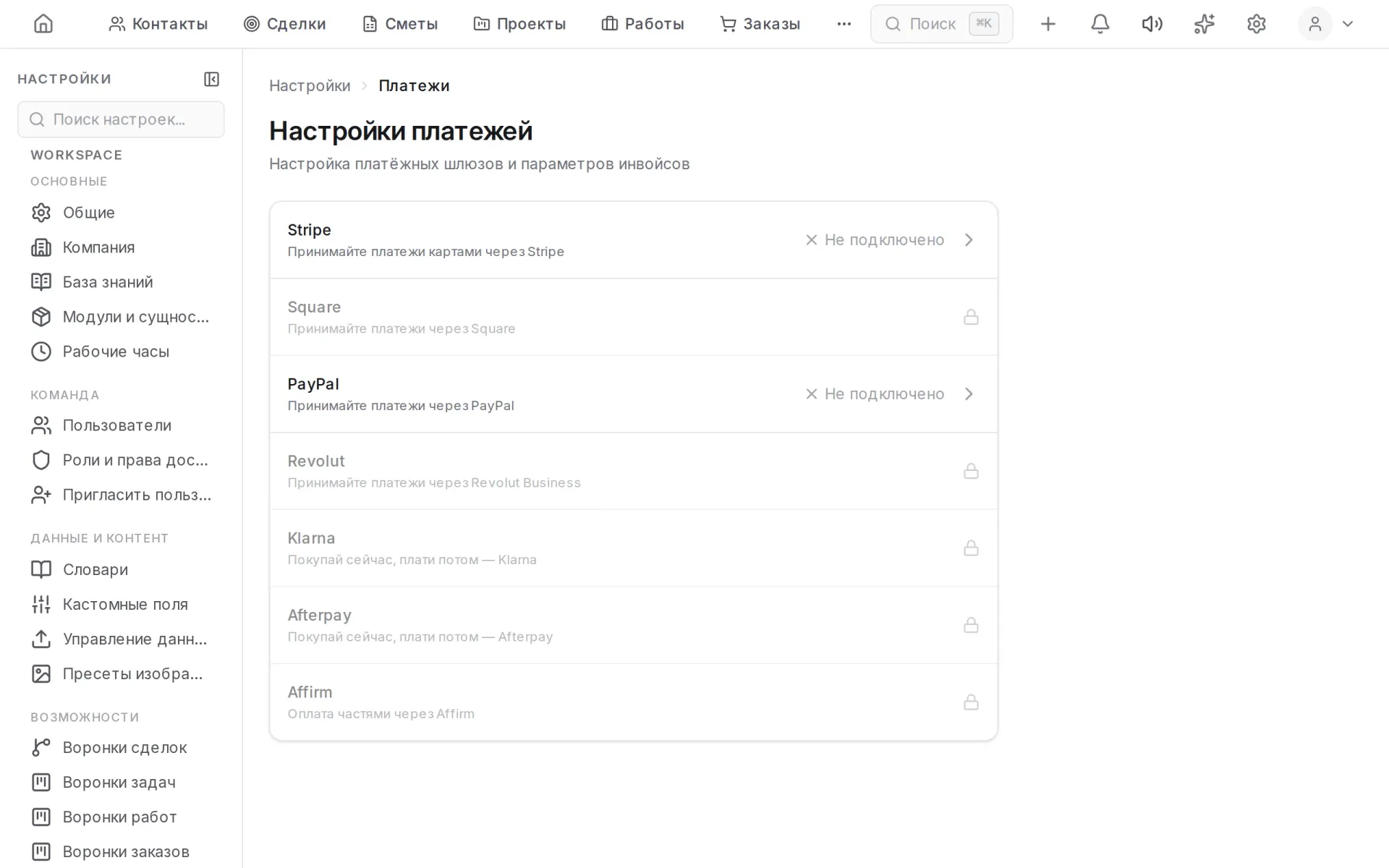
Task: Open Компания settings
Action: [x=121, y=247]
